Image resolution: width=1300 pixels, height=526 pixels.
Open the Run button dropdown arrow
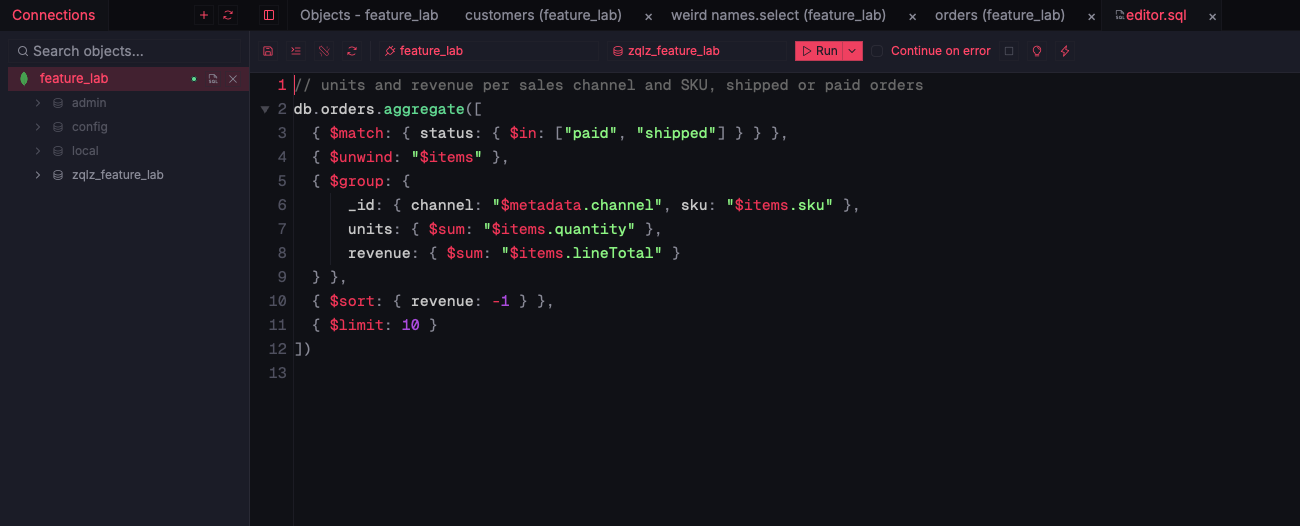point(852,51)
